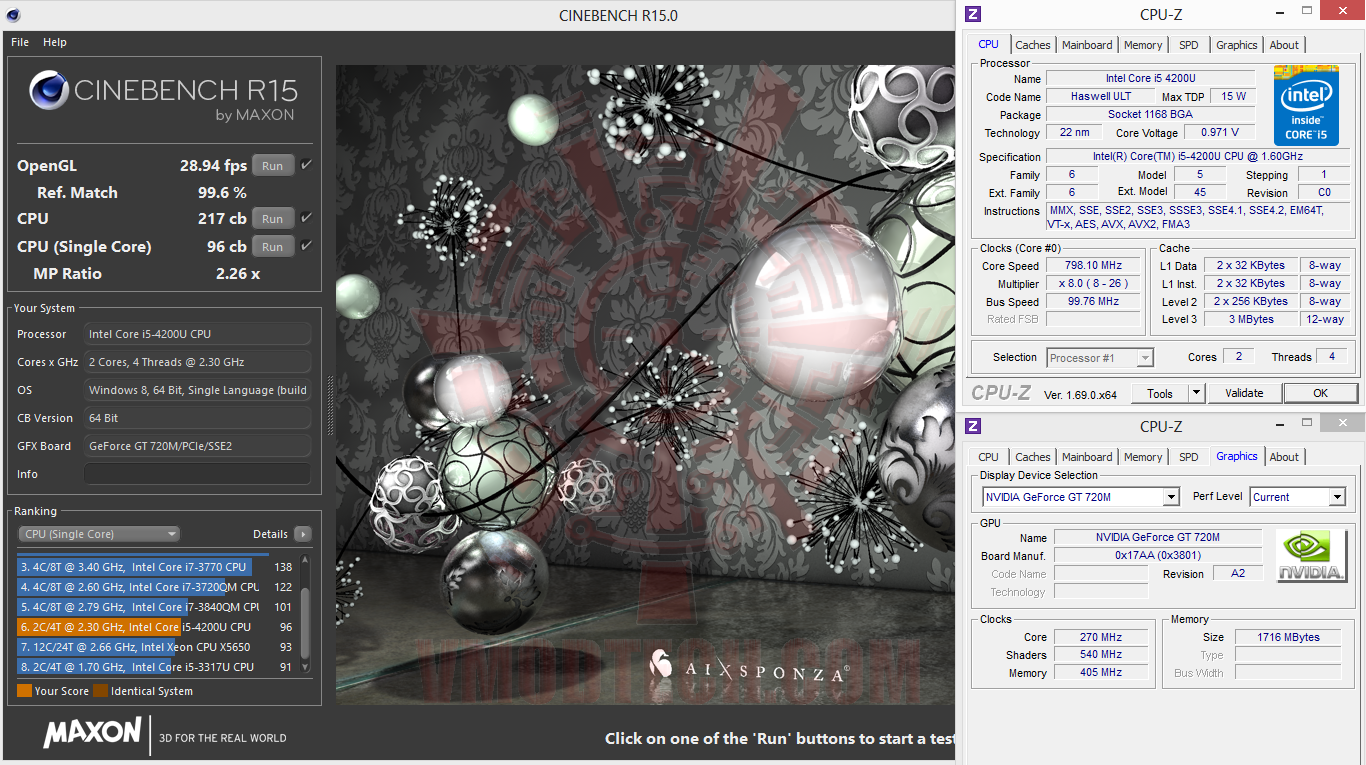Select the Intel Core i7-3720QM ranking row

[156, 587]
